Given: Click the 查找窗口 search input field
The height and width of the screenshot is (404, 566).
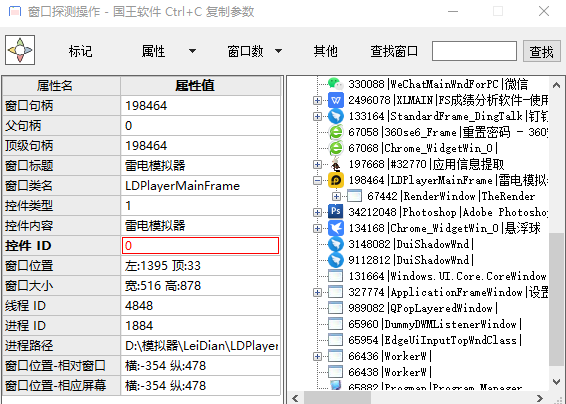Looking at the screenshot, I should [x=474, y=51].
